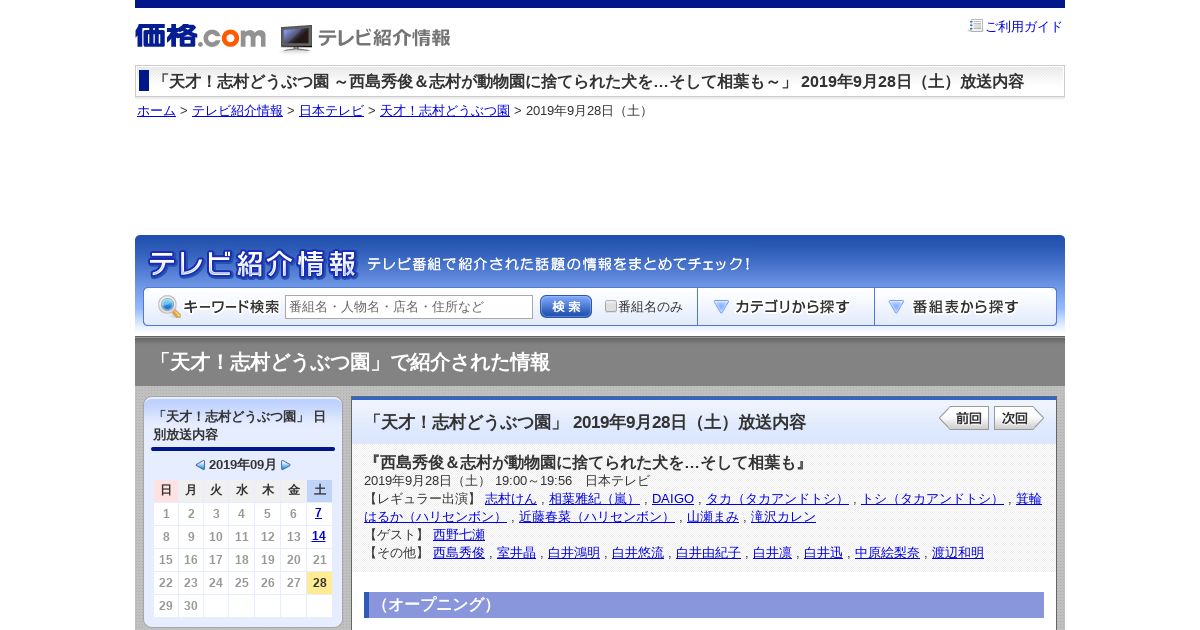Open DAIGO cast link
Screen dimensions: 1200x630
(x=673, y=499)
